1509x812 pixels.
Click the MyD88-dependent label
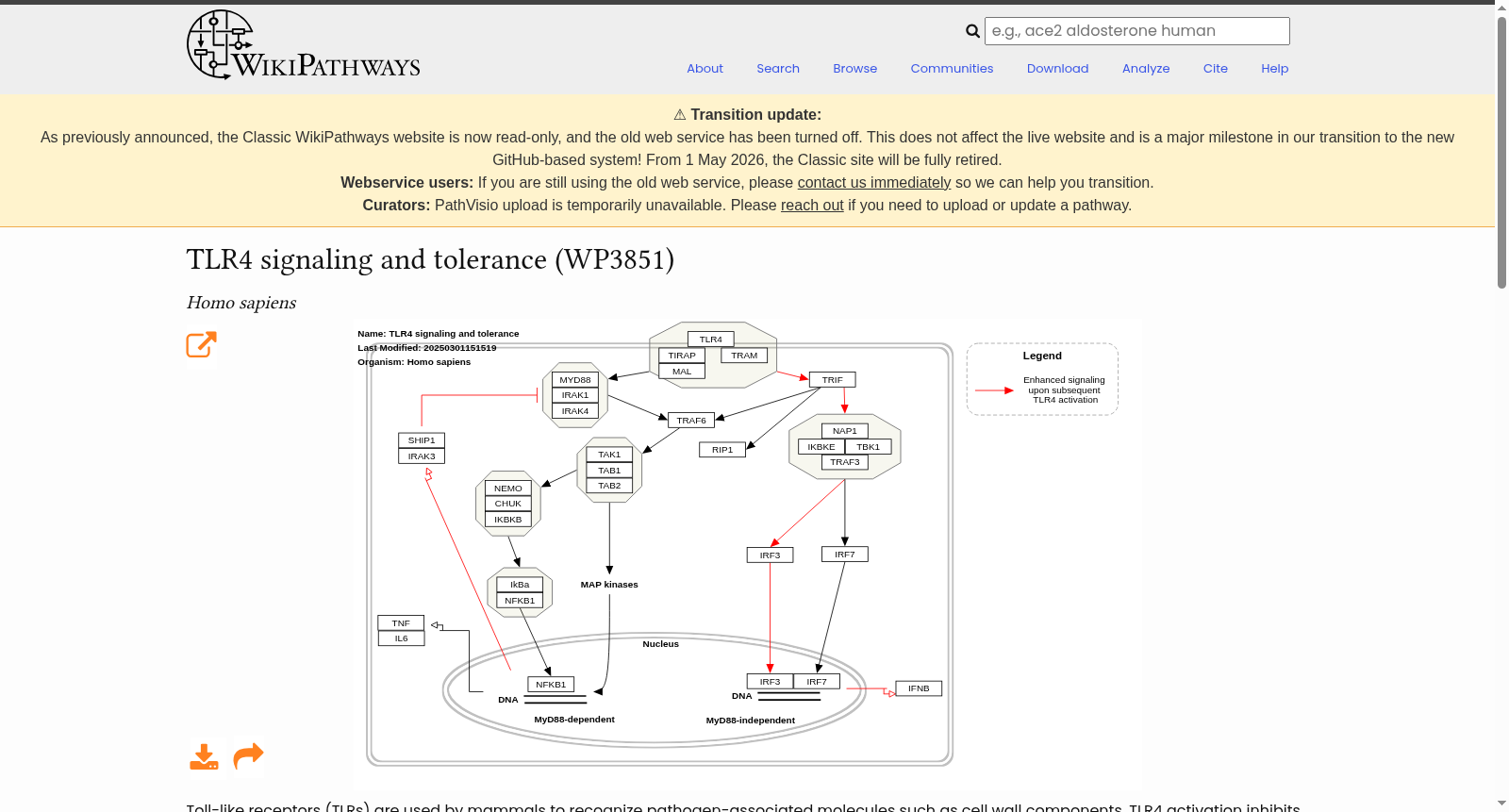[574, 720]
